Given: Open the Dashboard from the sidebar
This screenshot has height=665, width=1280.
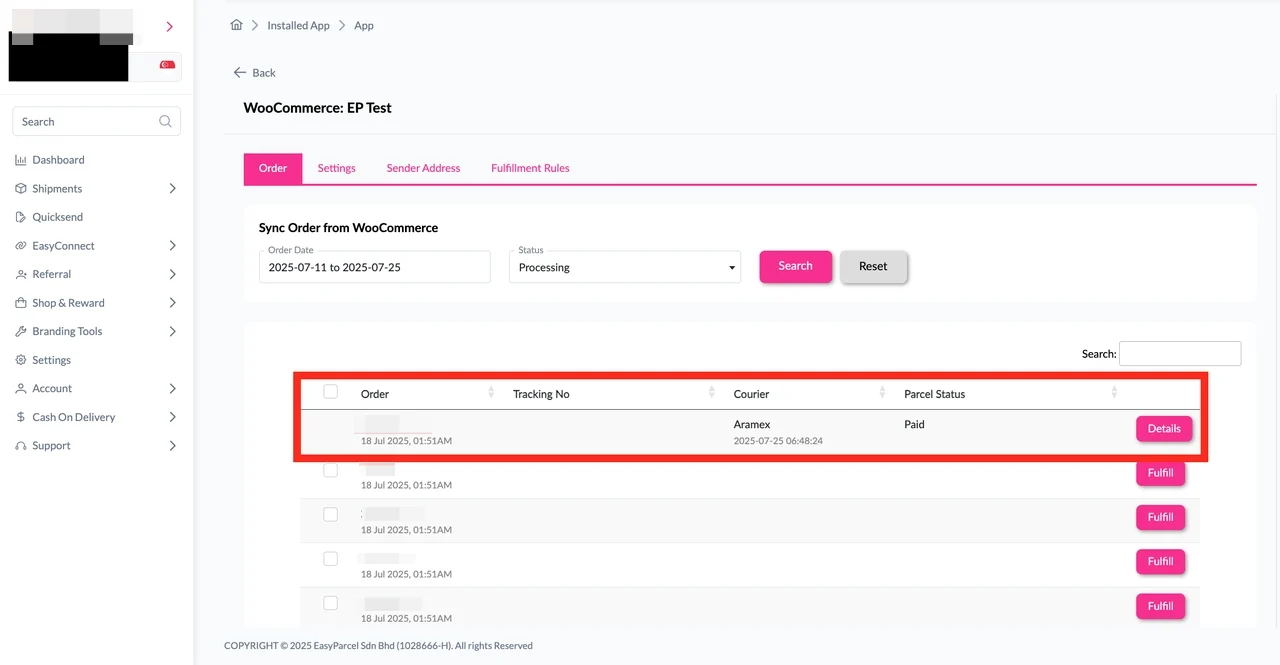Looking at the screenshot, I should pos(57,159).
